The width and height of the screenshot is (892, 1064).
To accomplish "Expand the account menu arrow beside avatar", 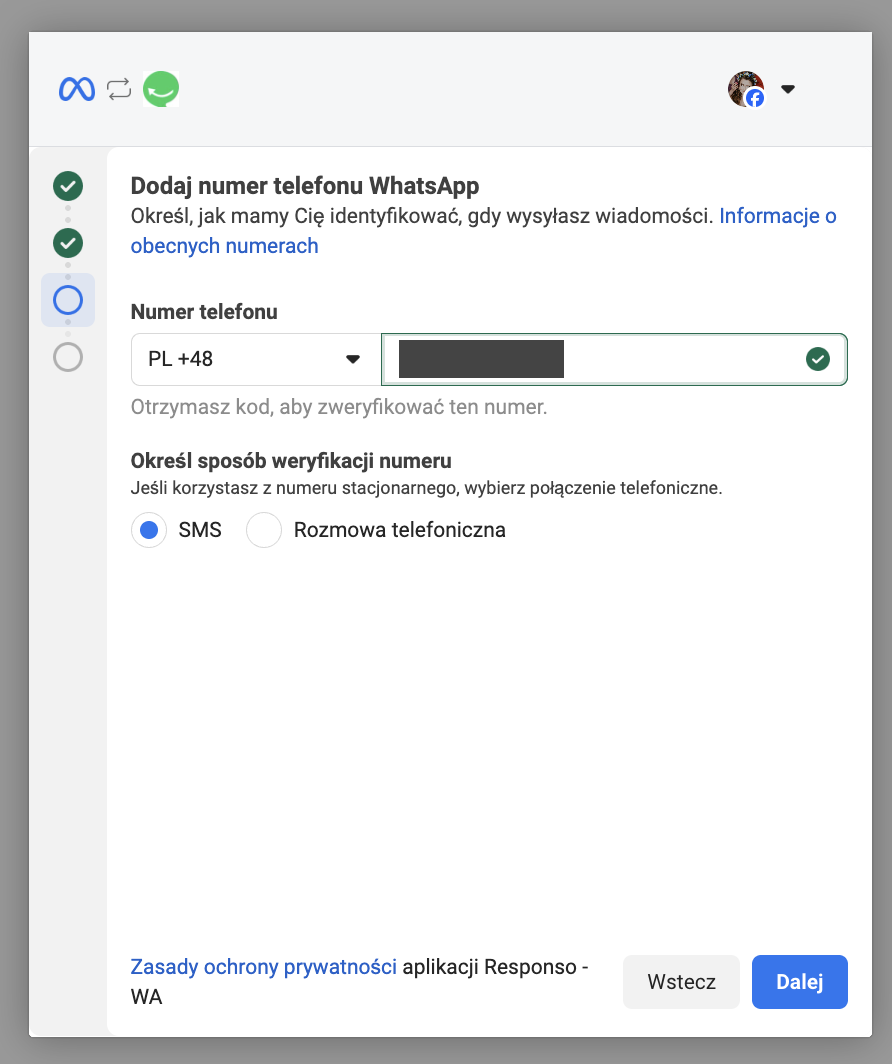I will coord(788,89).
